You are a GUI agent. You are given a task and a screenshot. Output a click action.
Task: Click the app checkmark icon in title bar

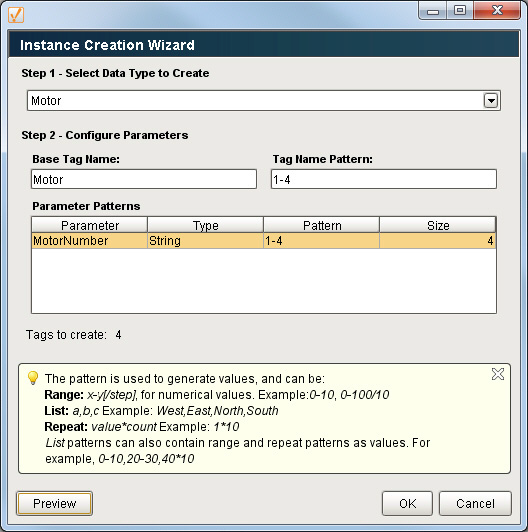coord(16,15)
